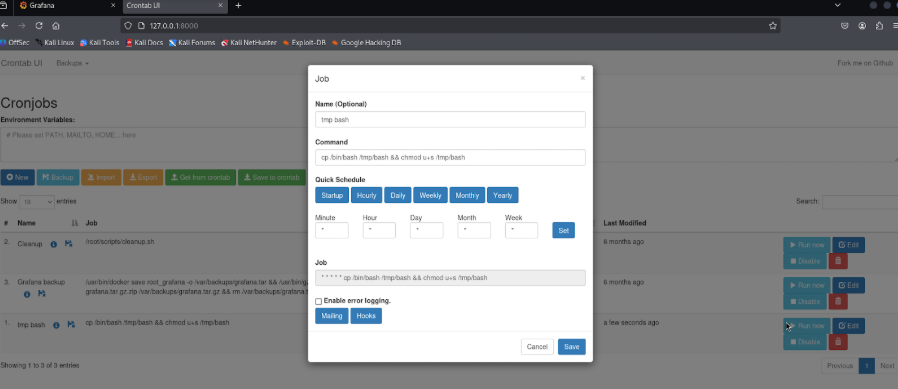
Task: Disable the tmp bash job
Action: [x=805, y=342]
